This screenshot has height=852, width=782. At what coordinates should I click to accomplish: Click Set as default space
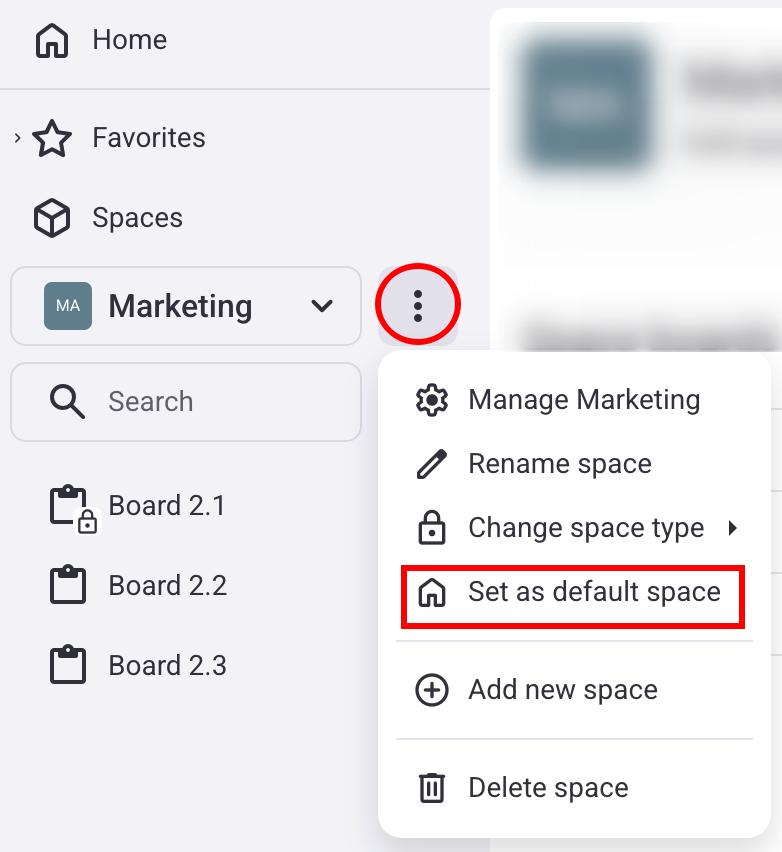(594, 592)
